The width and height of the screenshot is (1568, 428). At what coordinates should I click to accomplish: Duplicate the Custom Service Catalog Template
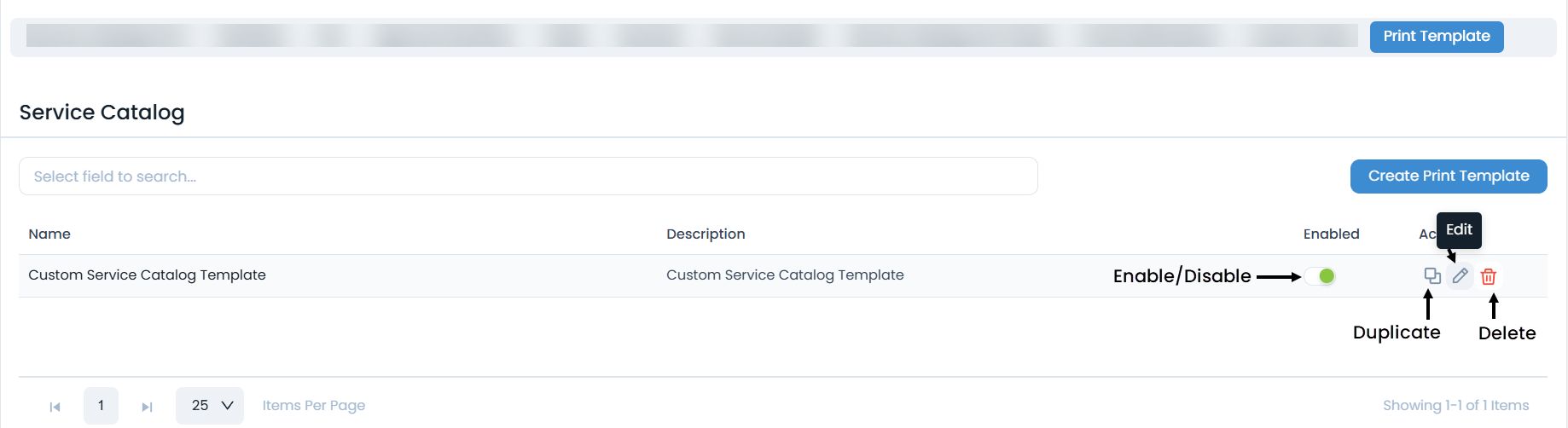1432,276
